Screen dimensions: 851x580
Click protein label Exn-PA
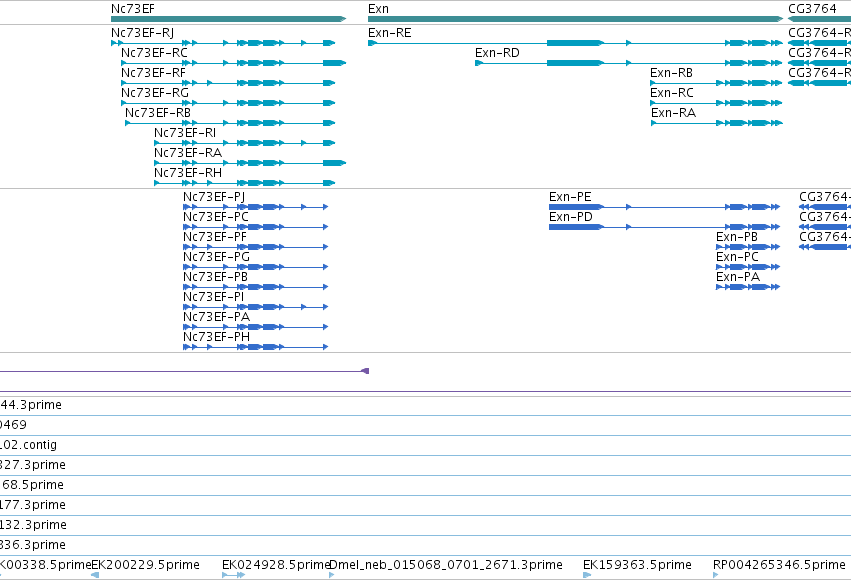[738, 277]
